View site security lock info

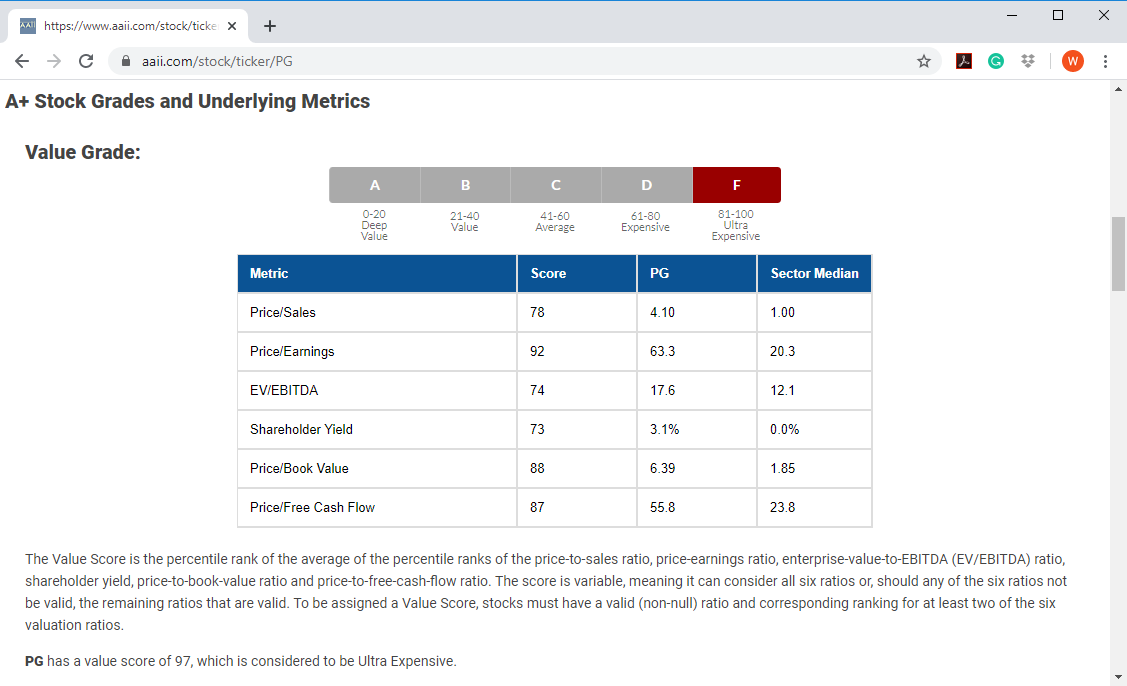click(x=126, y=61)
